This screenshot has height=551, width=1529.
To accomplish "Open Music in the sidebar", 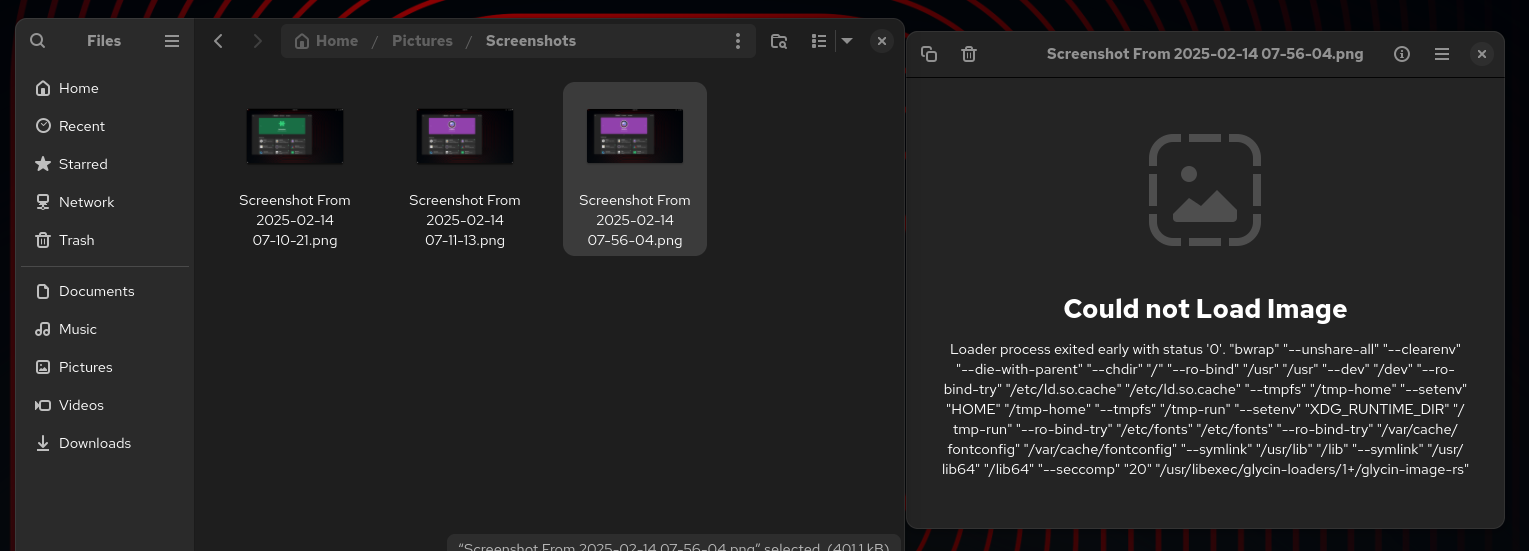I will tap(106, 329).
